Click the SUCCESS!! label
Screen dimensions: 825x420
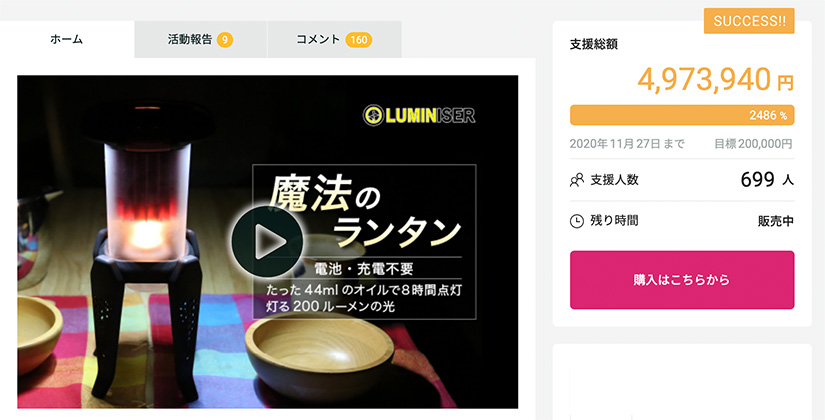pos(749,21)
